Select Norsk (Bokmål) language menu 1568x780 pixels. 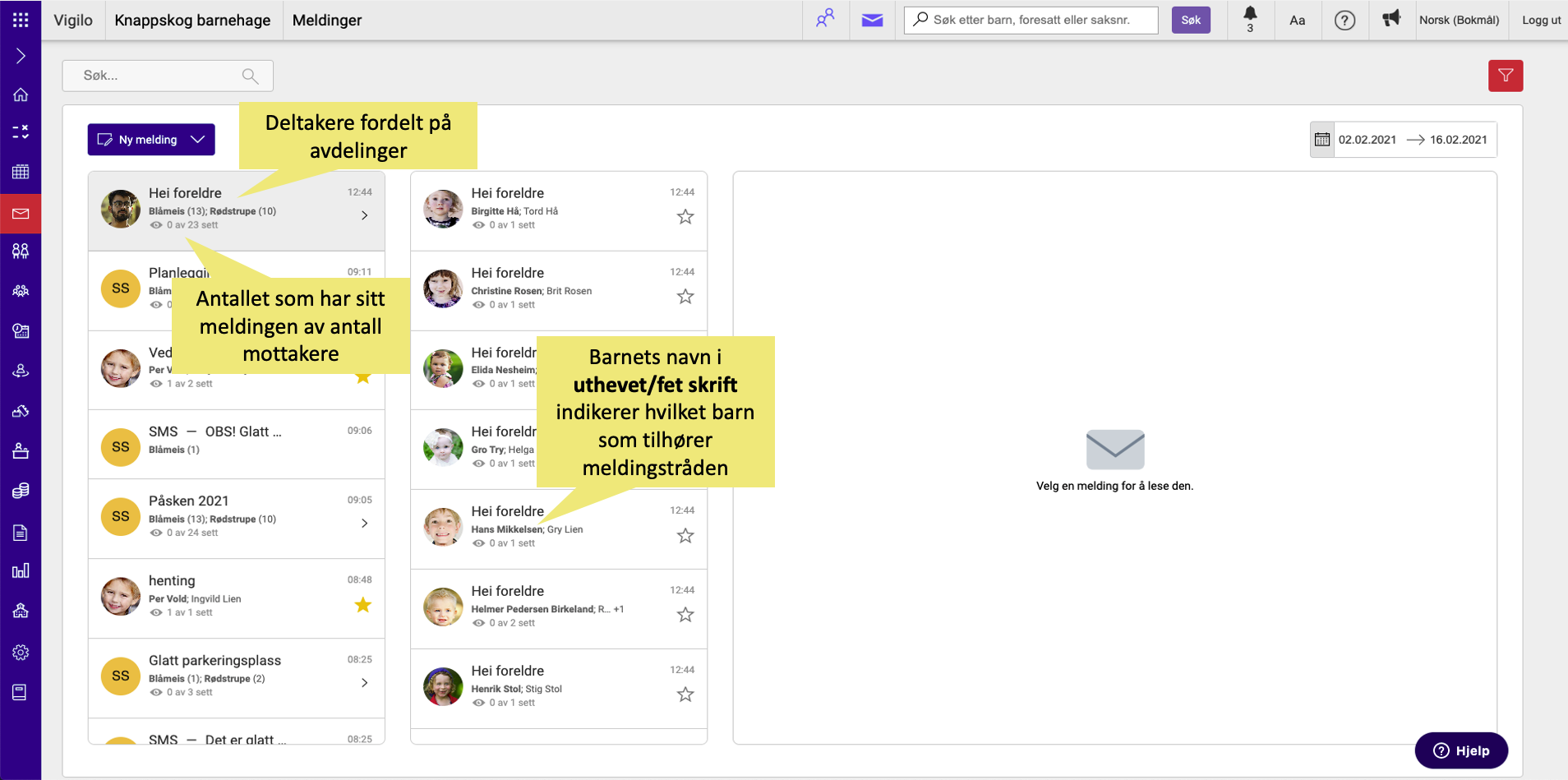click(1459, 20)
